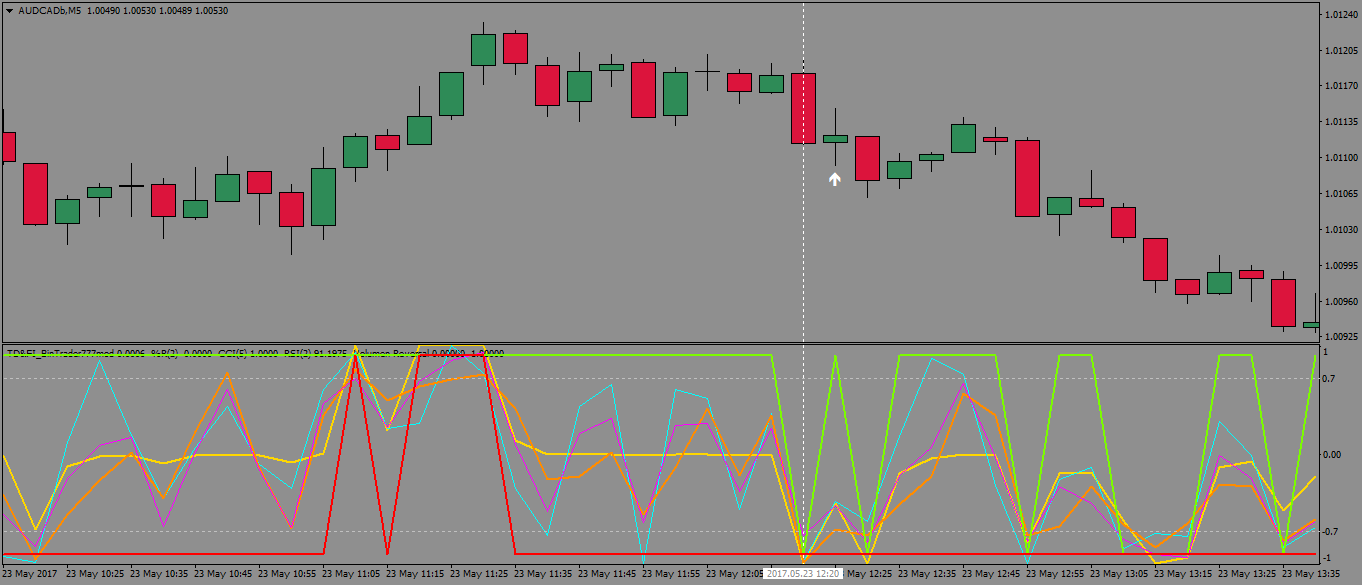Select the highlighted 2017.05.23 12:20 date label
This screenshot has width=1362, height=585.
click(803, 575)
